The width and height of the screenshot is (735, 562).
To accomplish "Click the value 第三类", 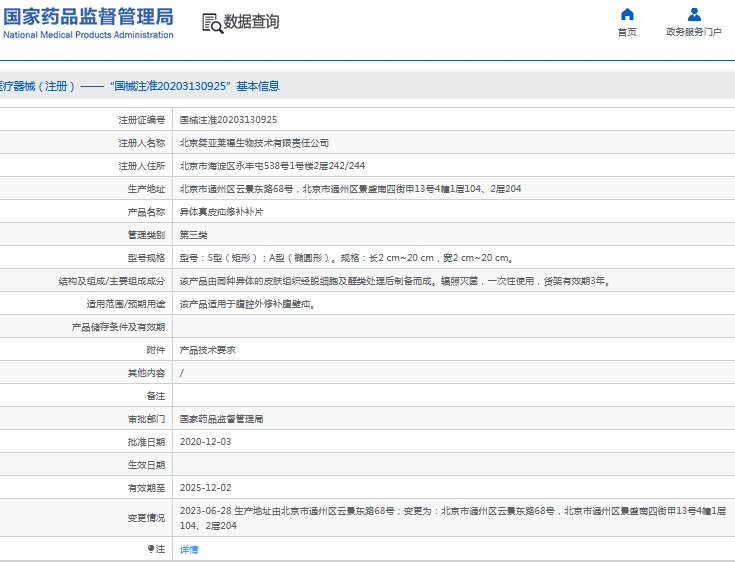I will tap(194, 235).
